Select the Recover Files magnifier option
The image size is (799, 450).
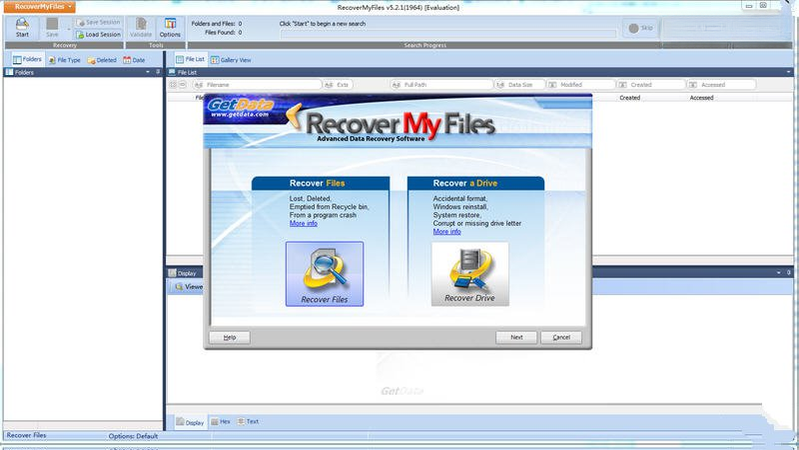pos(325,274)
